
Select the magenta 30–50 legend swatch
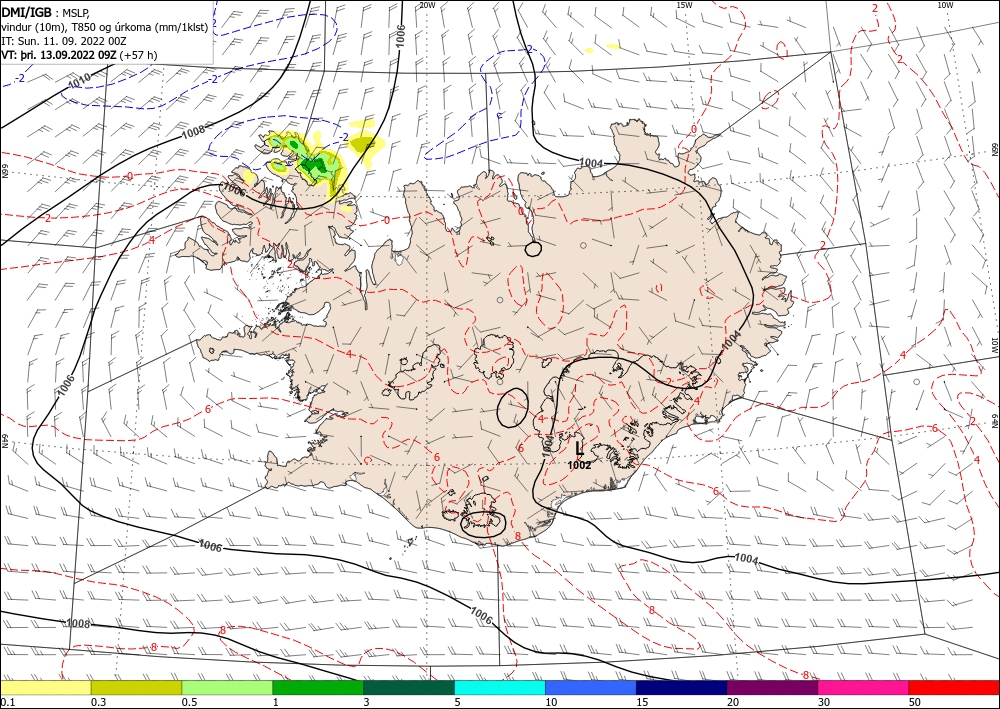pyautogui.click(x=863, y=687)
